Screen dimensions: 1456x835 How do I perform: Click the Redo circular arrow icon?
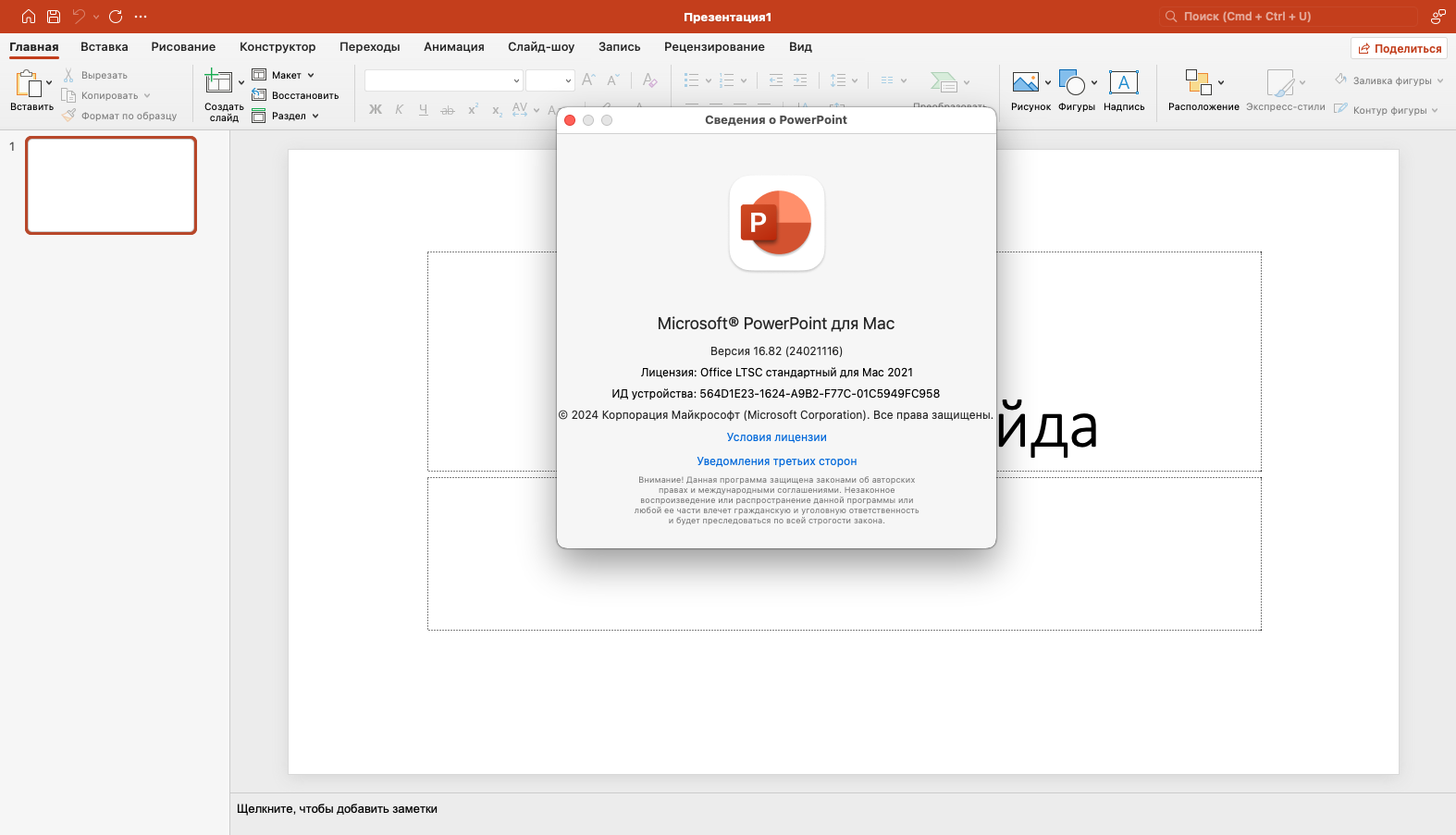(116, 17)
